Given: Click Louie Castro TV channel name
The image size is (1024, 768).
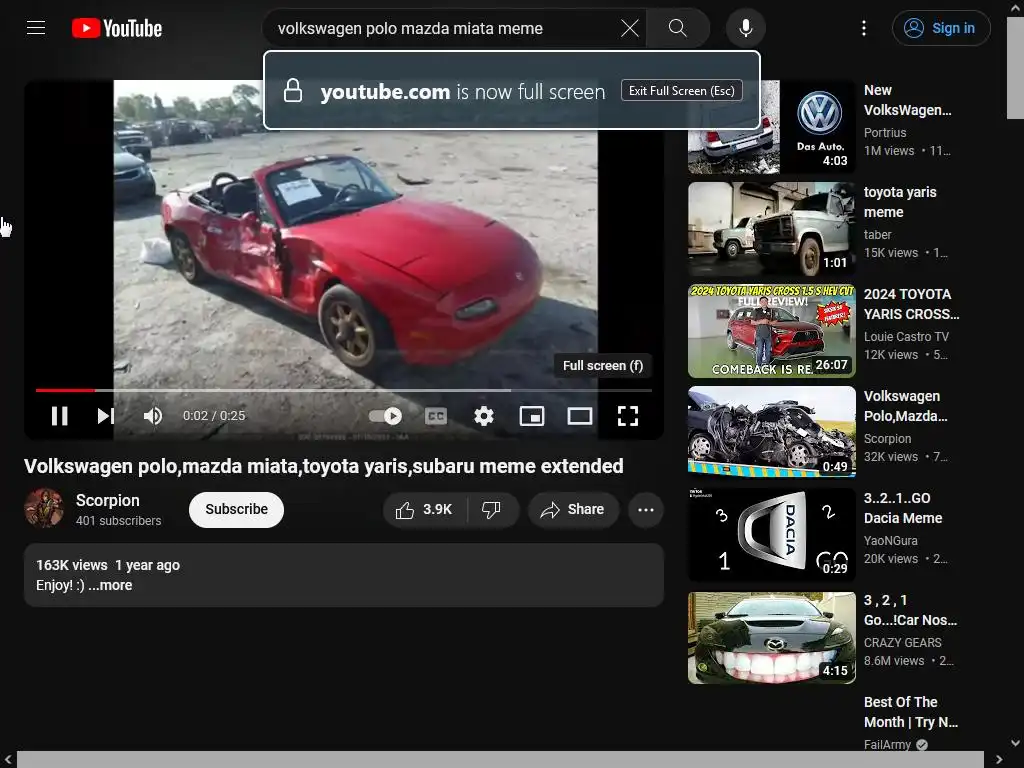Looking at the screenshot, I should (x=906, y=336).
